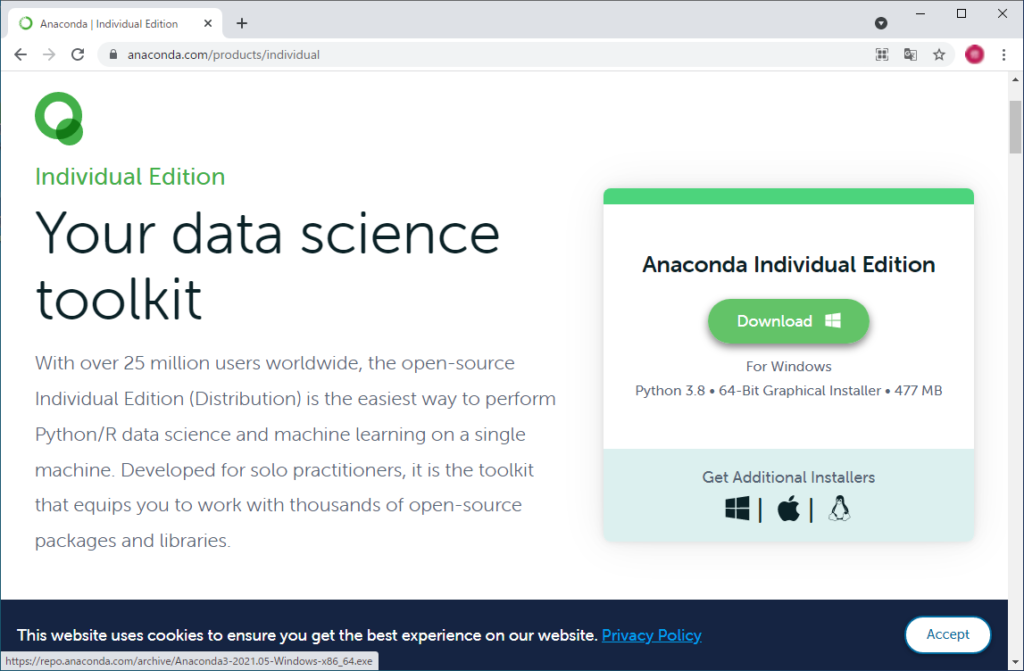The image size is (1024, 671).
Task: Open the Privacy Policy link
Action: tap(651, 635)
